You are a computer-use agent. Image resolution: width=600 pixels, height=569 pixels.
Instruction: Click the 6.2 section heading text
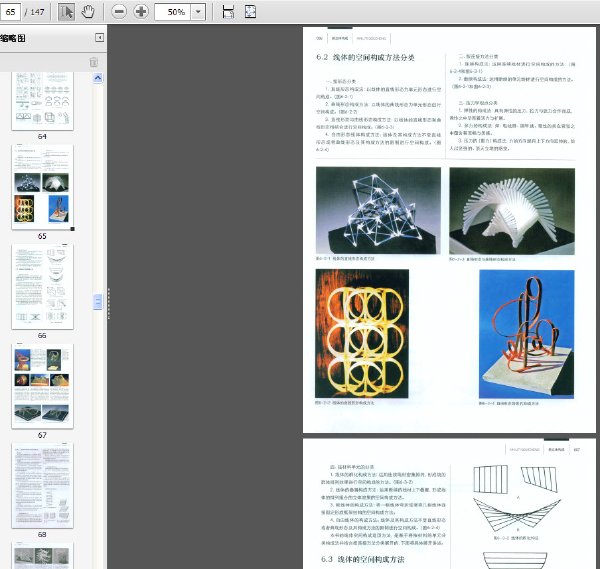(365, 58)
